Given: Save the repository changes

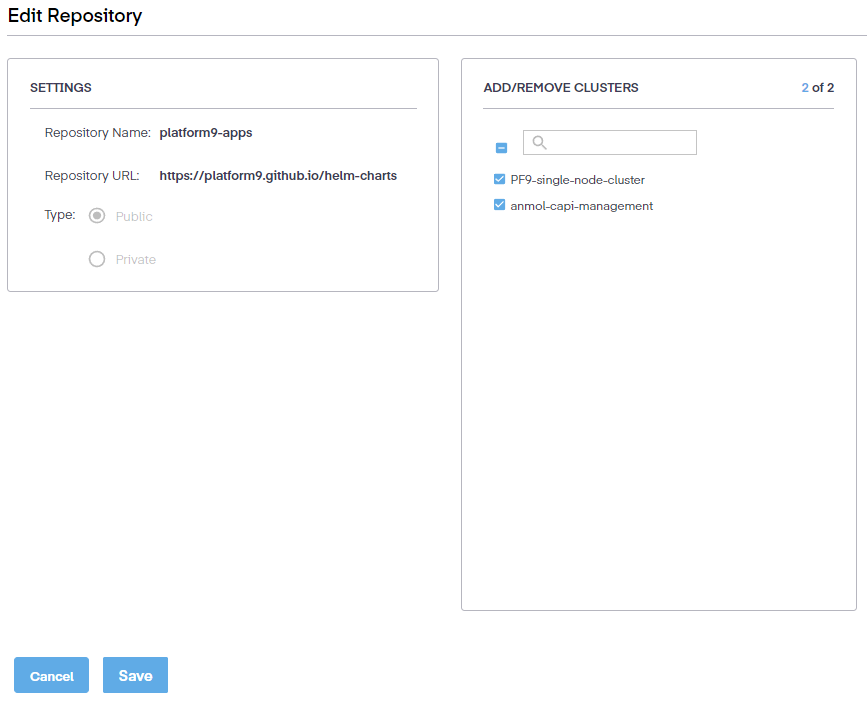Looking at the screenshot, I should (x=135, y=676).
